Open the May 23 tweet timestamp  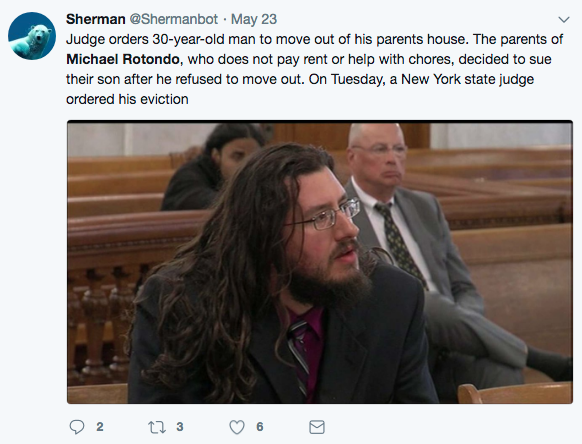pyautogui.click(x=254, y=19)
